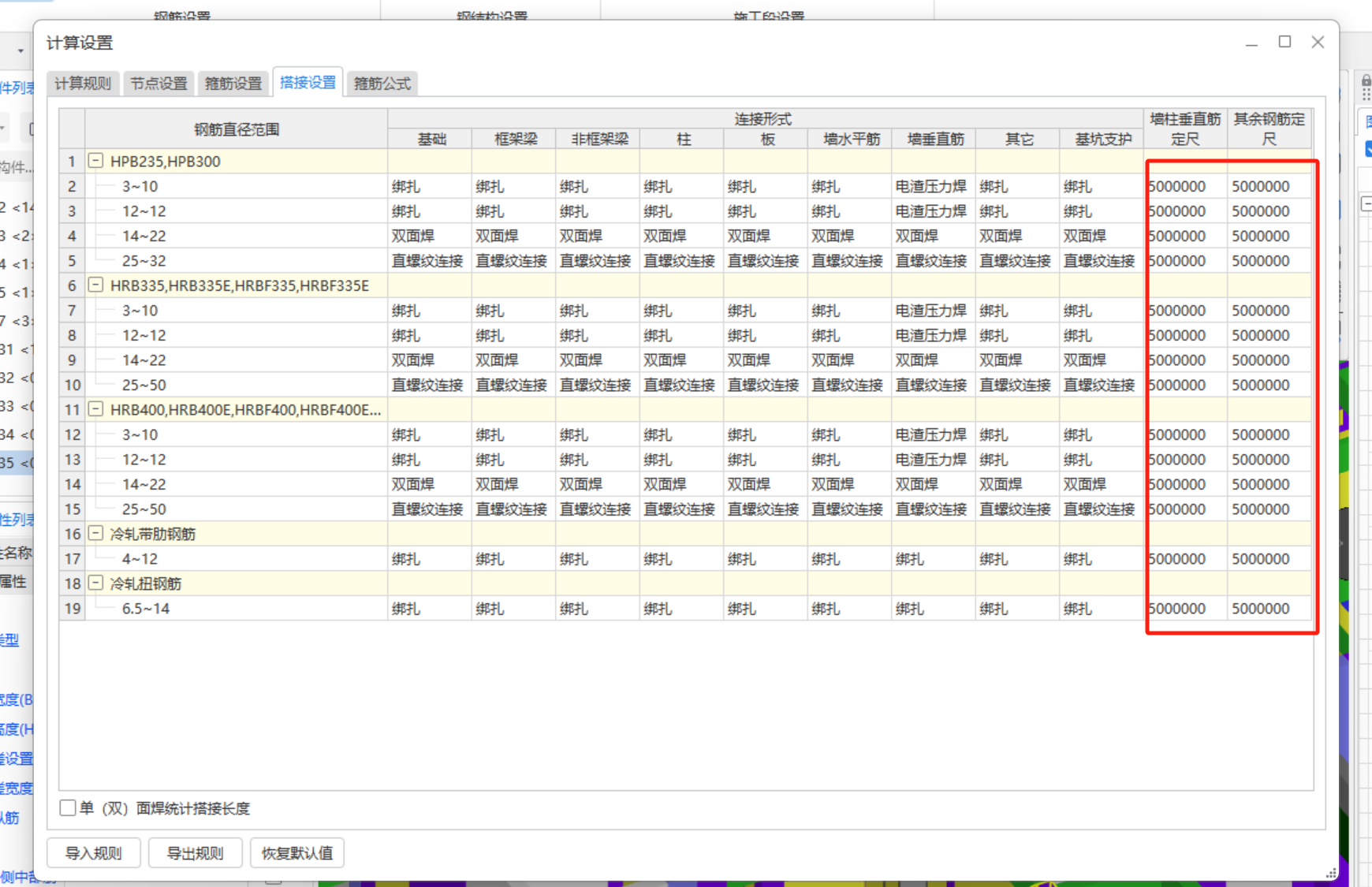This screenshot has width=1372, height=887.
Task: Close the 计算设置 dialog
Action: (x=1318, y=42)
